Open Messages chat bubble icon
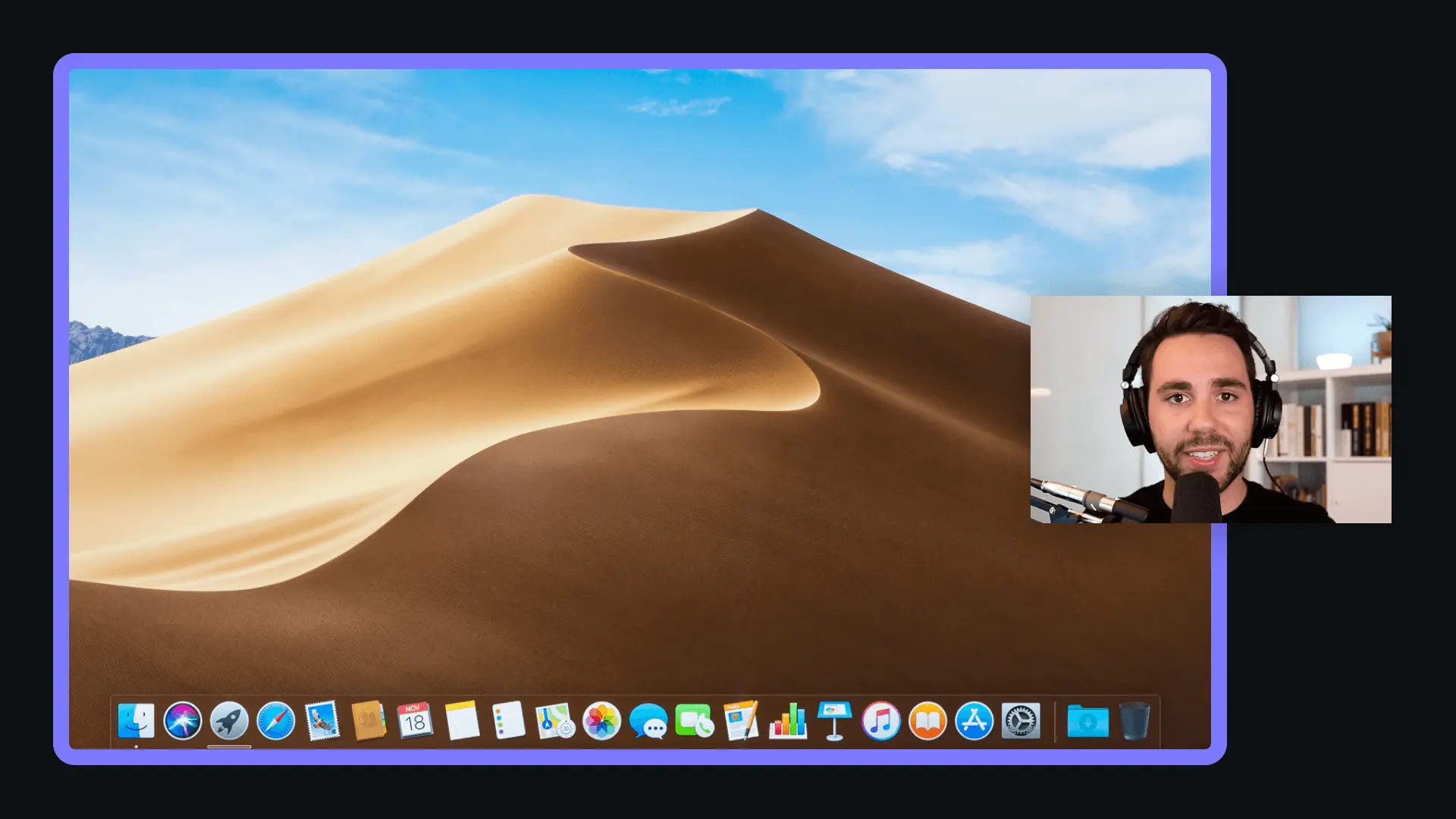The image size is (1456, 819). (648, 720)
